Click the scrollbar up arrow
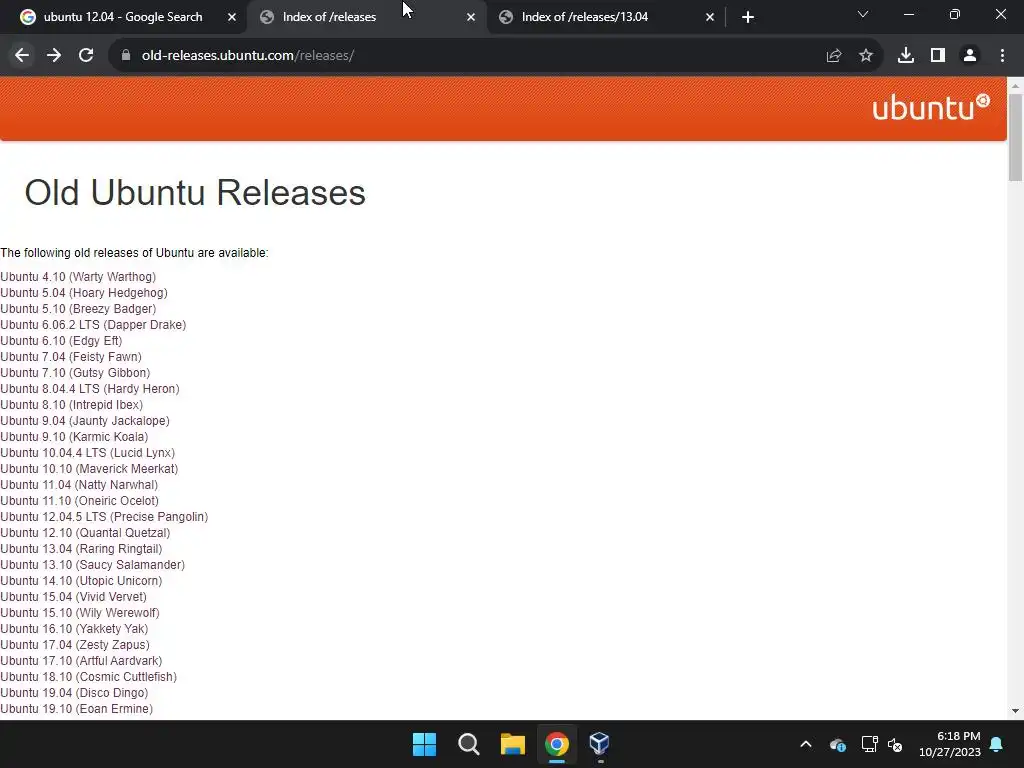This screenshot has height=768, width=1024. (x=1015, y=85)
